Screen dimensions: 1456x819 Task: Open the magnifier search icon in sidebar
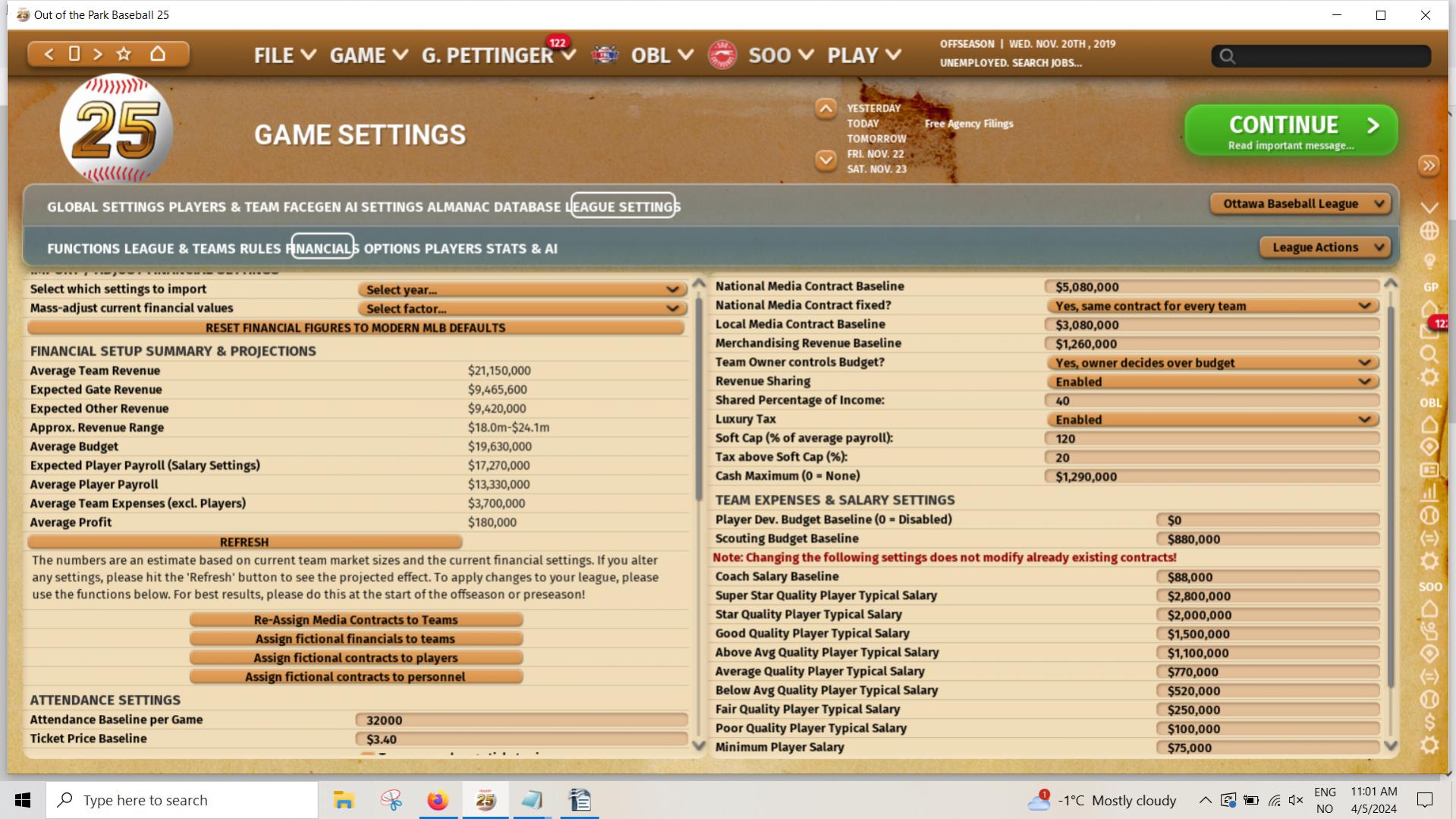(1429, 354)
